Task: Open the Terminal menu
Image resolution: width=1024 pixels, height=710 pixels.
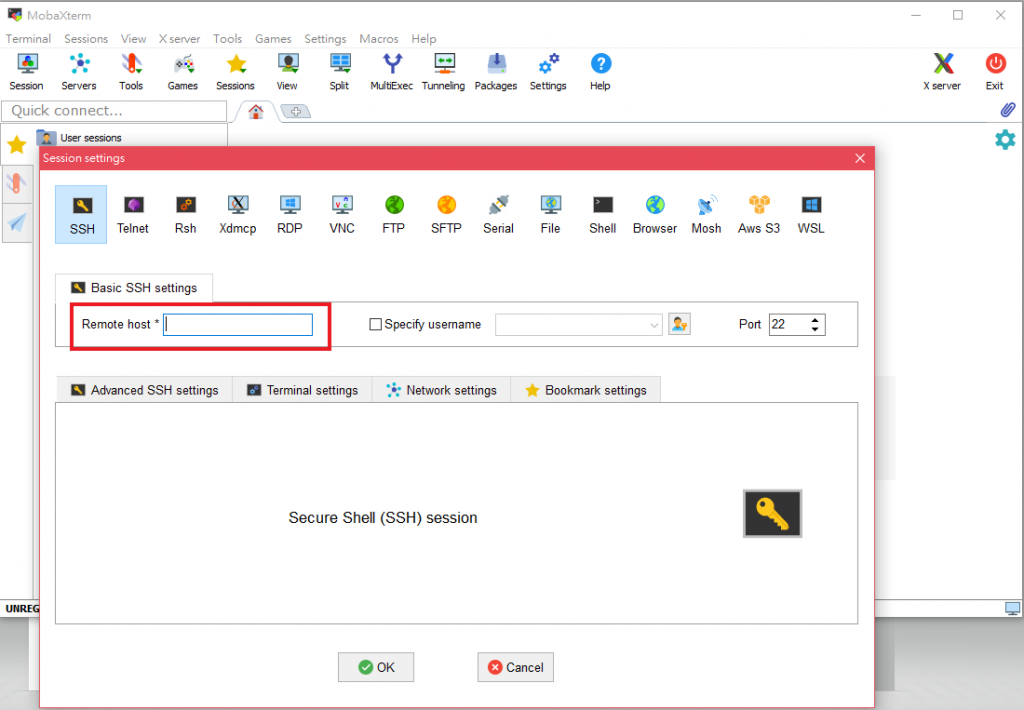Action: [28, 39]
